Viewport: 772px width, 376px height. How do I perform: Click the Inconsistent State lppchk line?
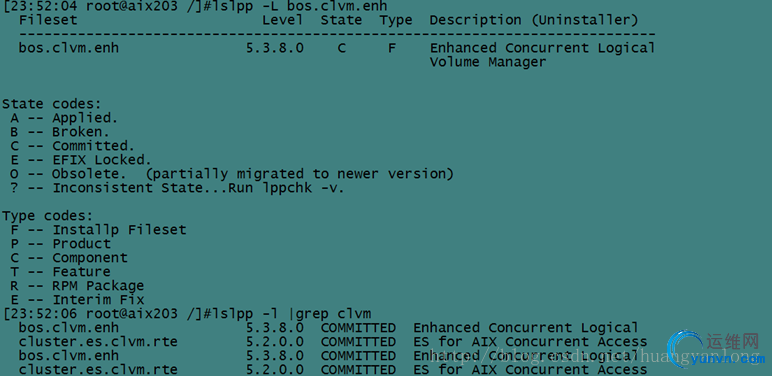click(177, 188)
